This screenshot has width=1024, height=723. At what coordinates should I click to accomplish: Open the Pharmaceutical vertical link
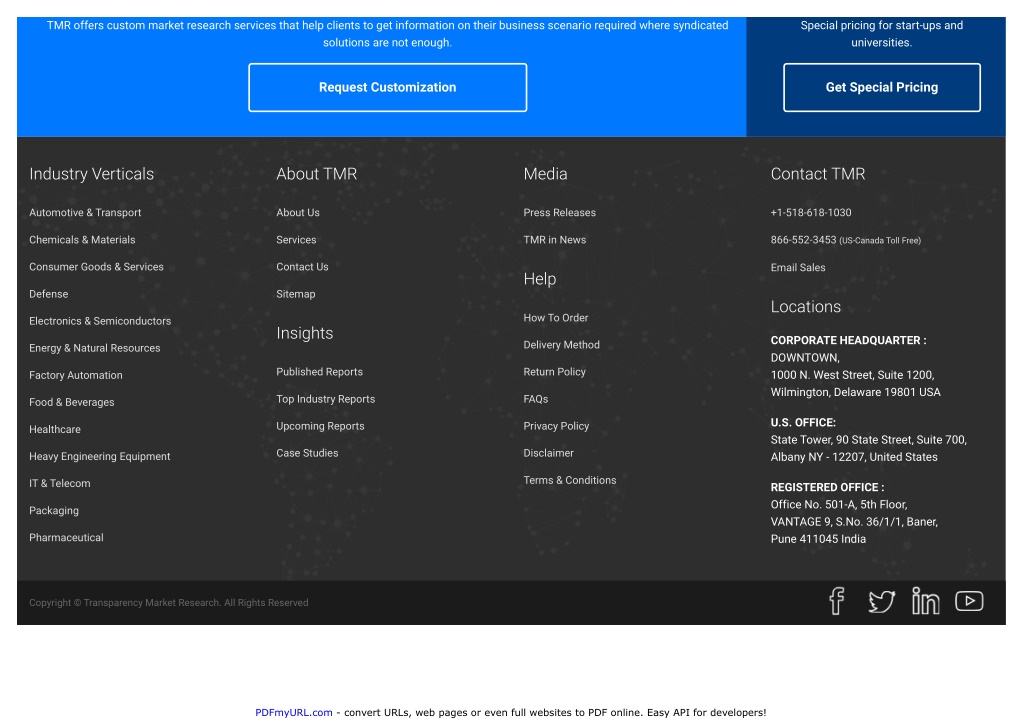[67, 538]
